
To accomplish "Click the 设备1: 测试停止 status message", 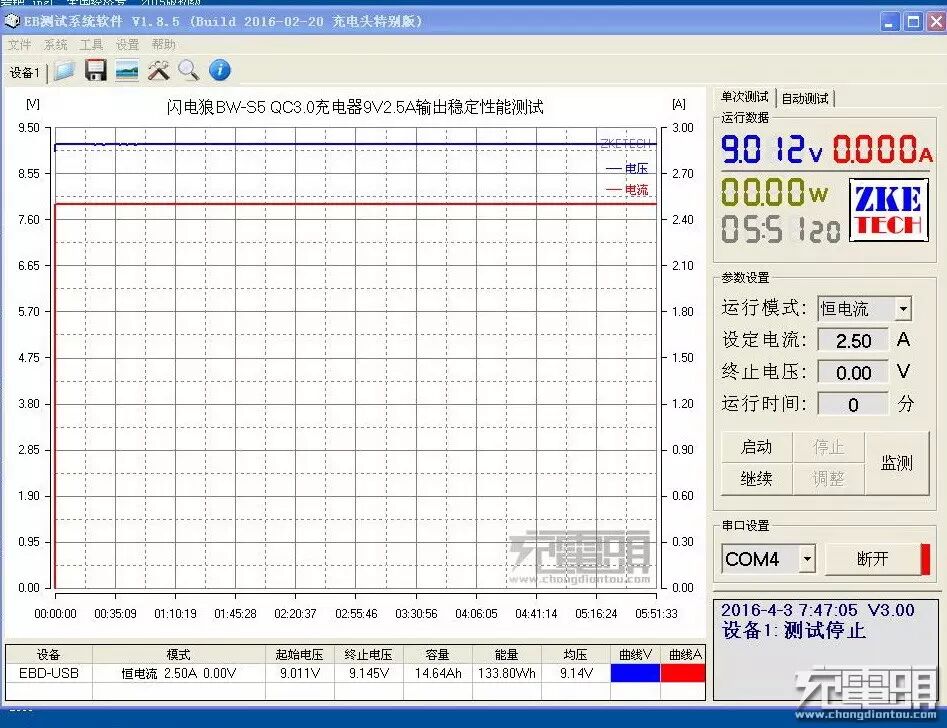I will point(794,631).
